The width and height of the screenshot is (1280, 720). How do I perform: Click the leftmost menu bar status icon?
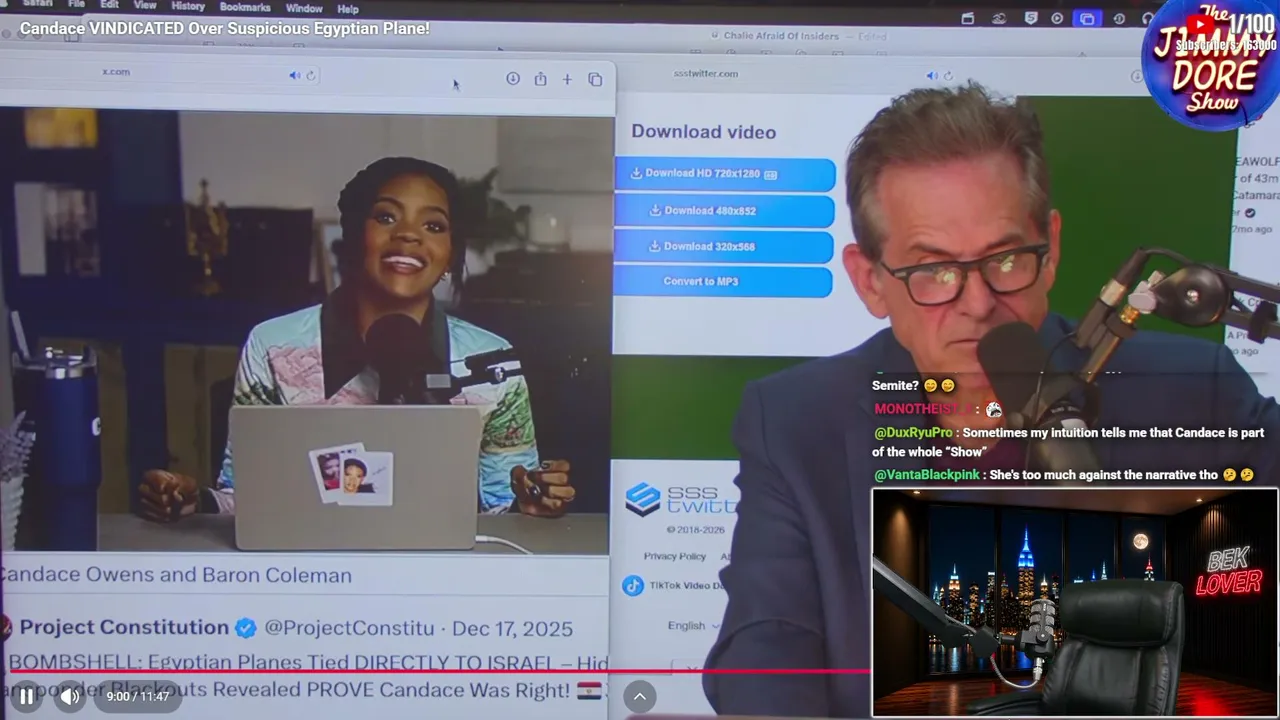[x=967, y=18]
